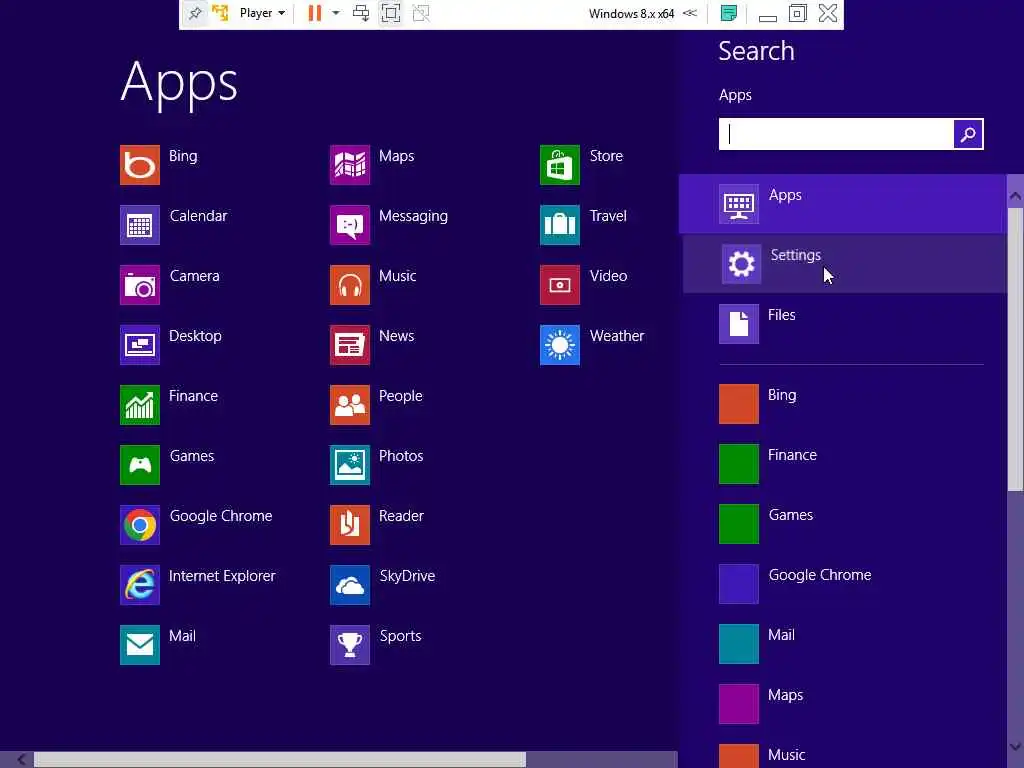
Task: Click the horizontal scrollbar at bottom
Action: pyautogui.click(x=280, y=760)
